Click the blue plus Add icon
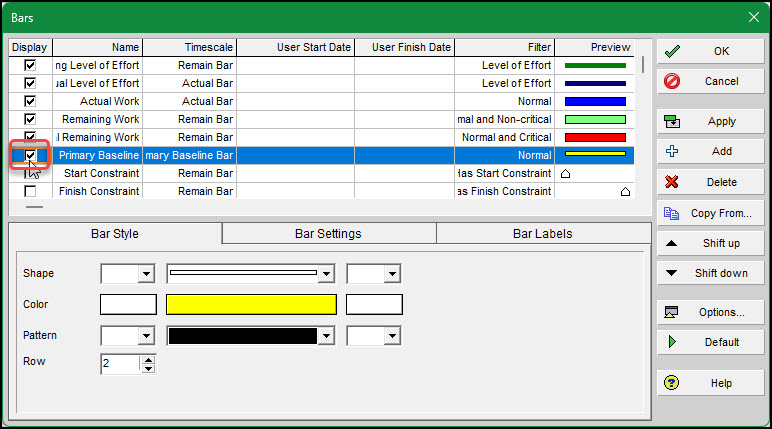This screenshot has height=429, width=772. pyautogui.click(x=672, y=151)
